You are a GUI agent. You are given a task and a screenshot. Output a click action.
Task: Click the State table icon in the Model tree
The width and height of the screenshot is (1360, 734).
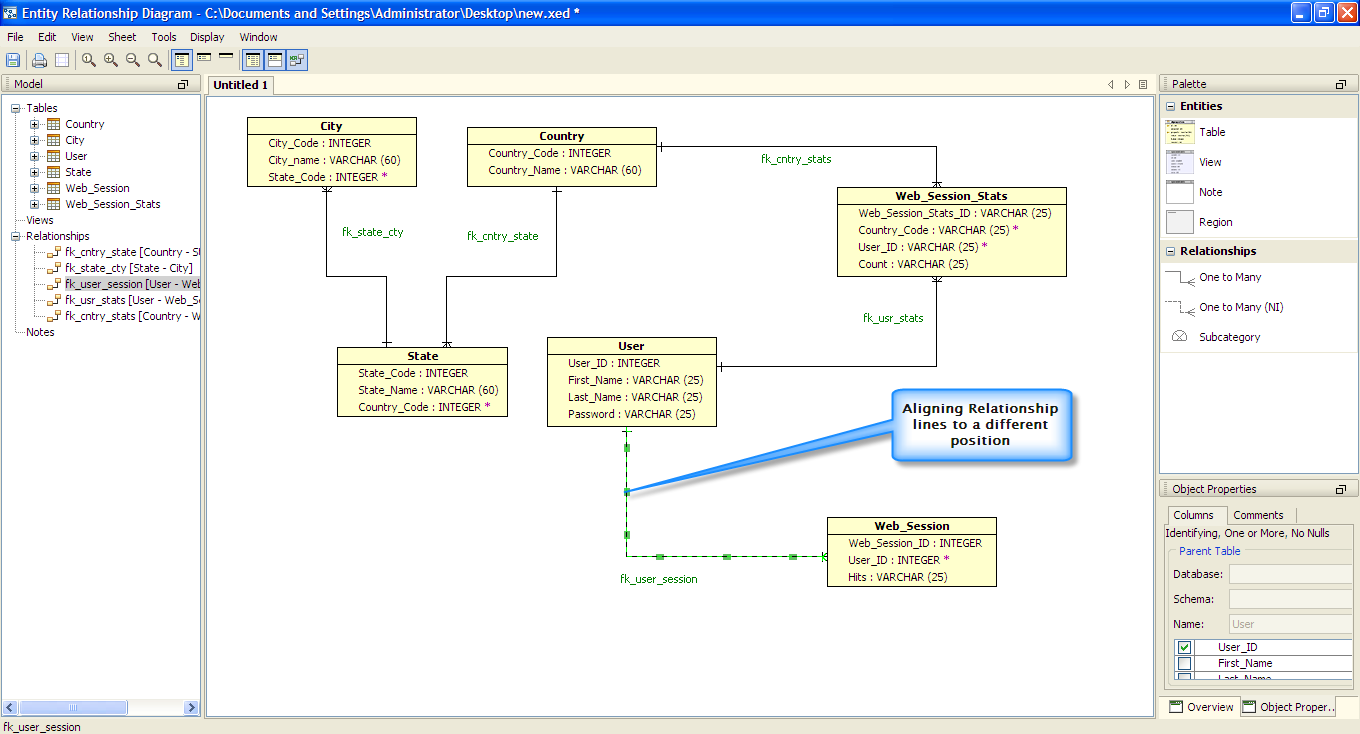point(54,172)
